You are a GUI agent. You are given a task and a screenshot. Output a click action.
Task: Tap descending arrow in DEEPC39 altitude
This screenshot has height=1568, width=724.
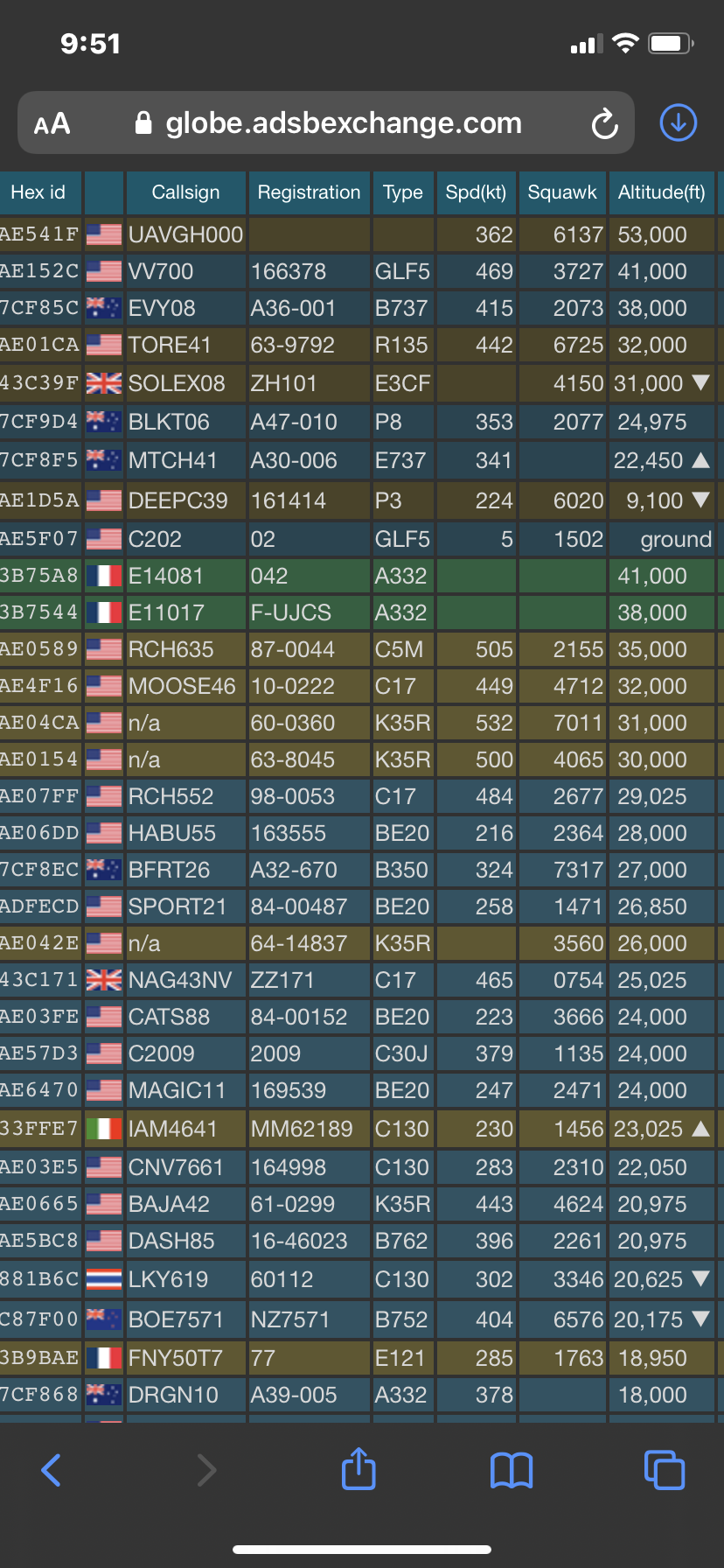tap(700, 500)
